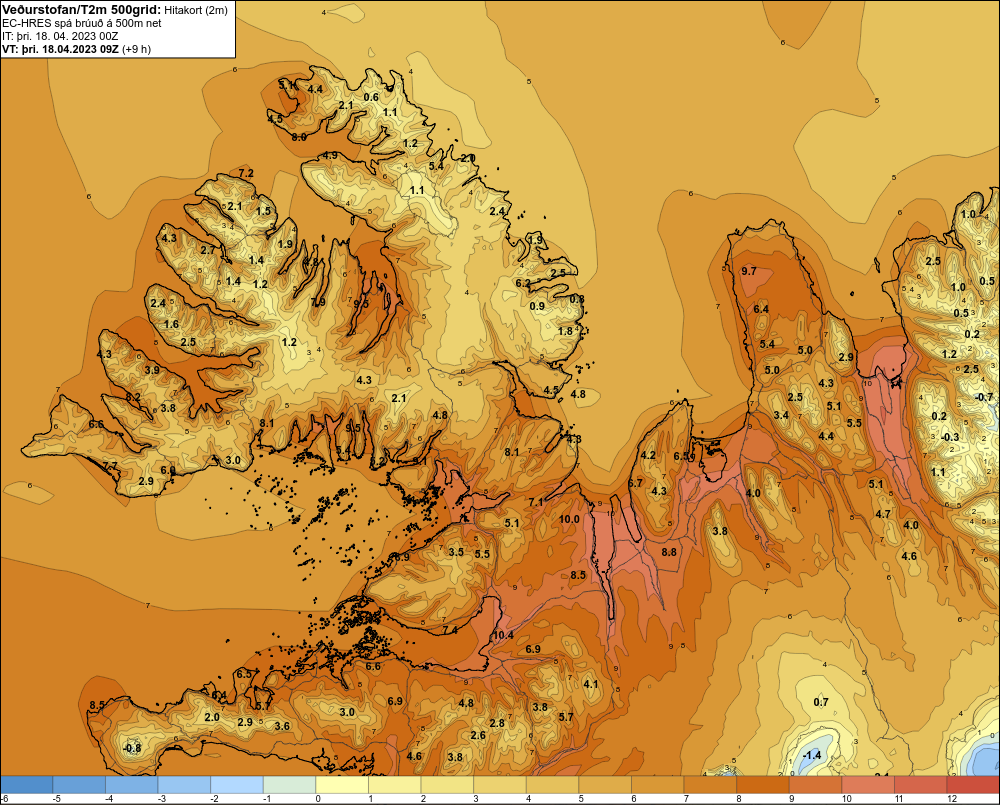
Task: Click the 7.9 temperature value
Action: 318,302
